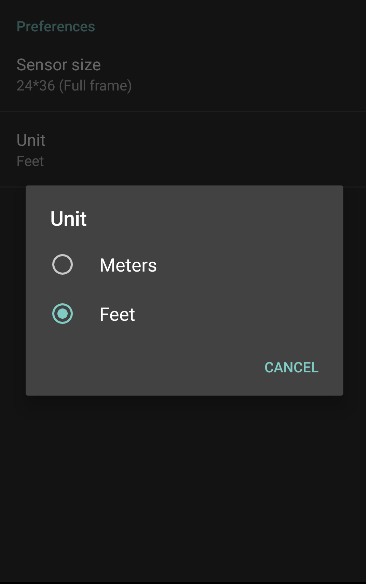The width and height of the screenshot is (366, 584).
Task: Choose the Feet option label
Action: point(117,314)
